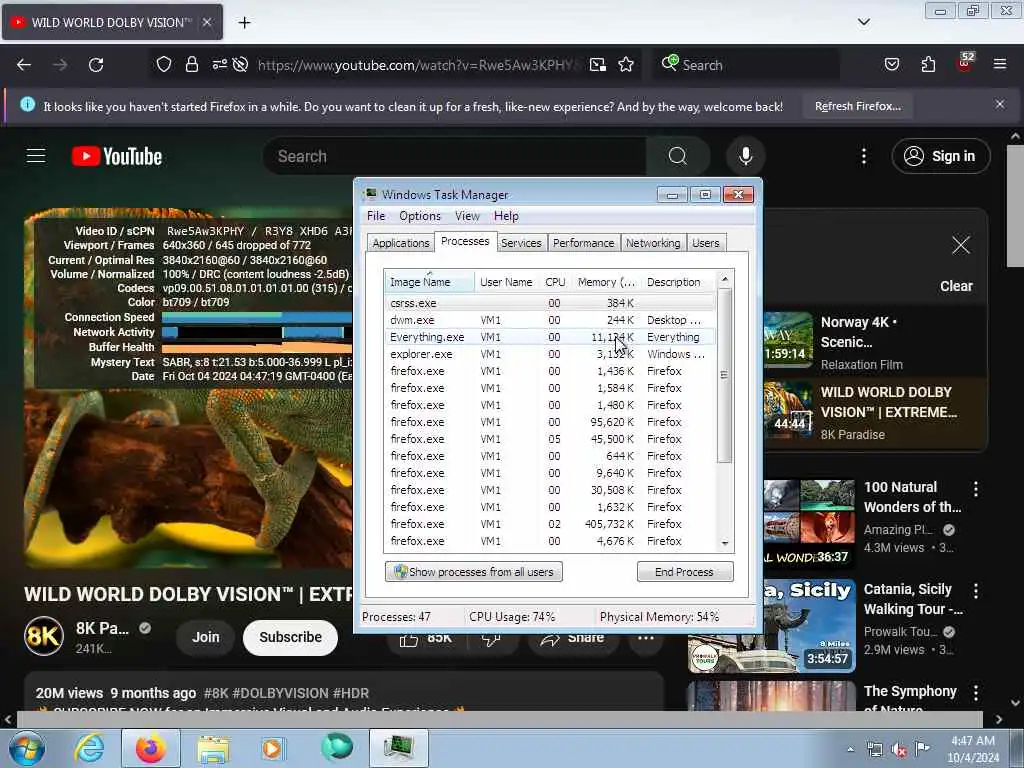The width and height of the screenshot is (1024, 768).
Task: Click the End Process button
Action: click(684, 572)
